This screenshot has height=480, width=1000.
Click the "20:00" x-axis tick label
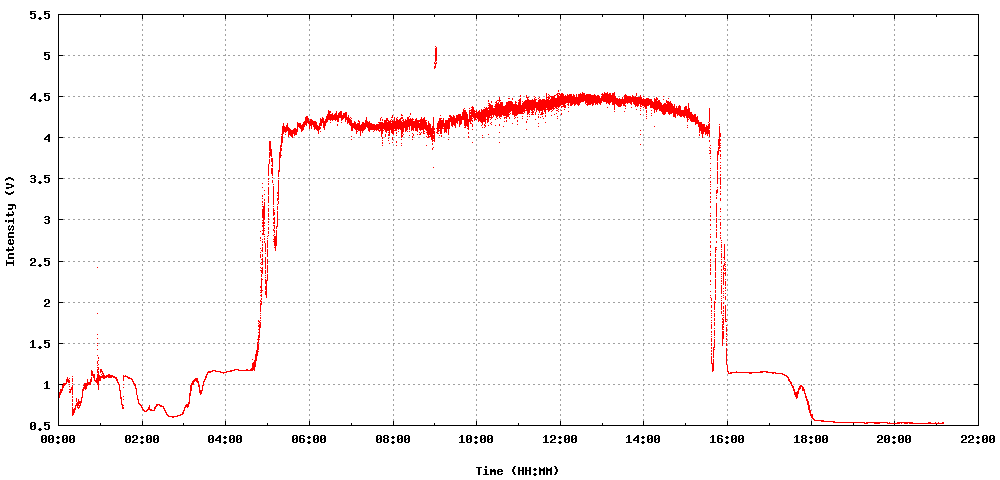coord(894,439)
